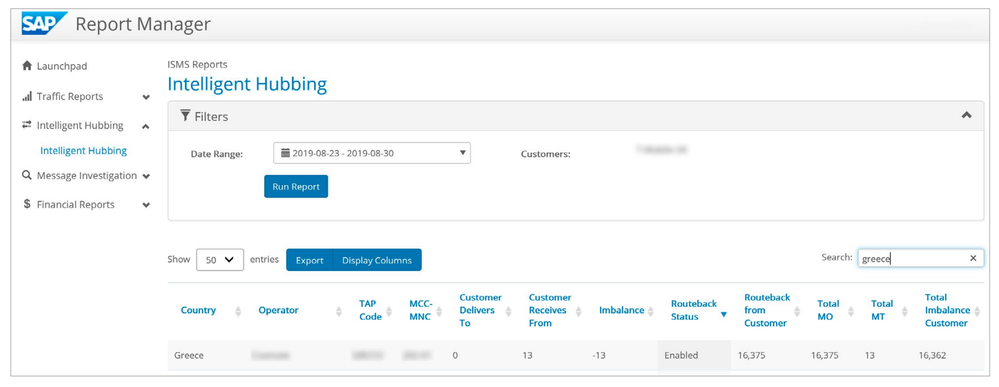Click the Intelligent Hubbing page heading
This screenshot has width=999, height=387.
tap(247, 84)
